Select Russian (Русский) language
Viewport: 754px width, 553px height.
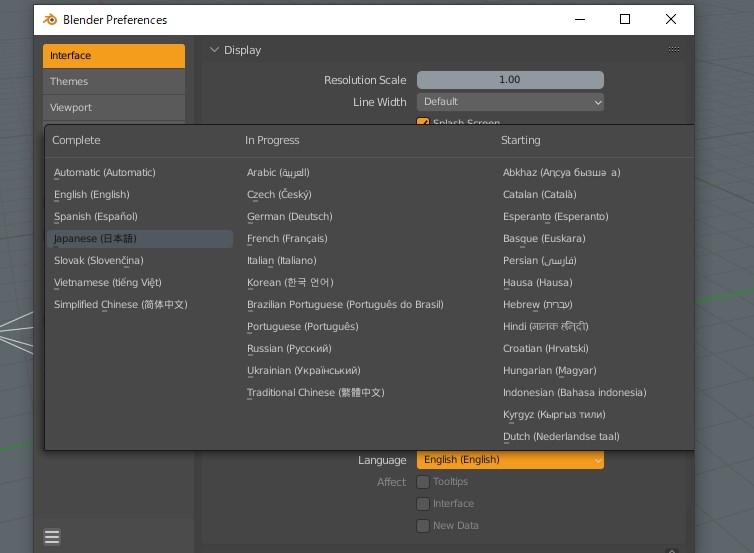pos(289,349)
